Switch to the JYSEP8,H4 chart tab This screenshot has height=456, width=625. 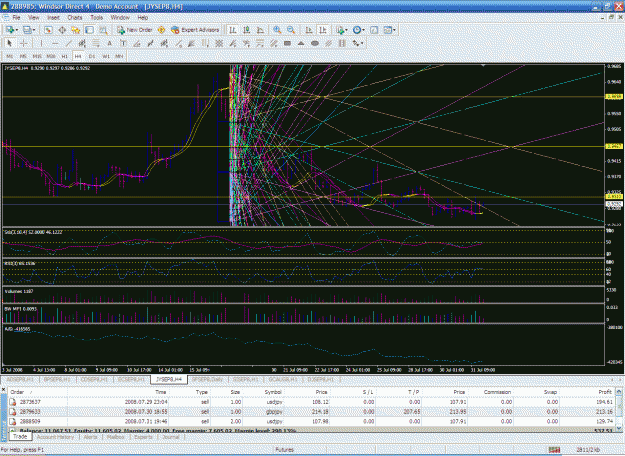169,379
